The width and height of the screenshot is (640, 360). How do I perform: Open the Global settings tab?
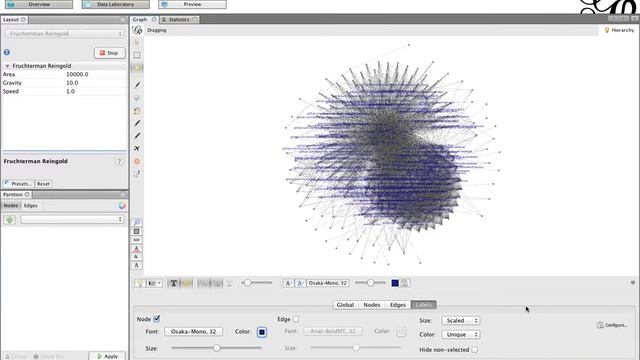click(345, 305)
